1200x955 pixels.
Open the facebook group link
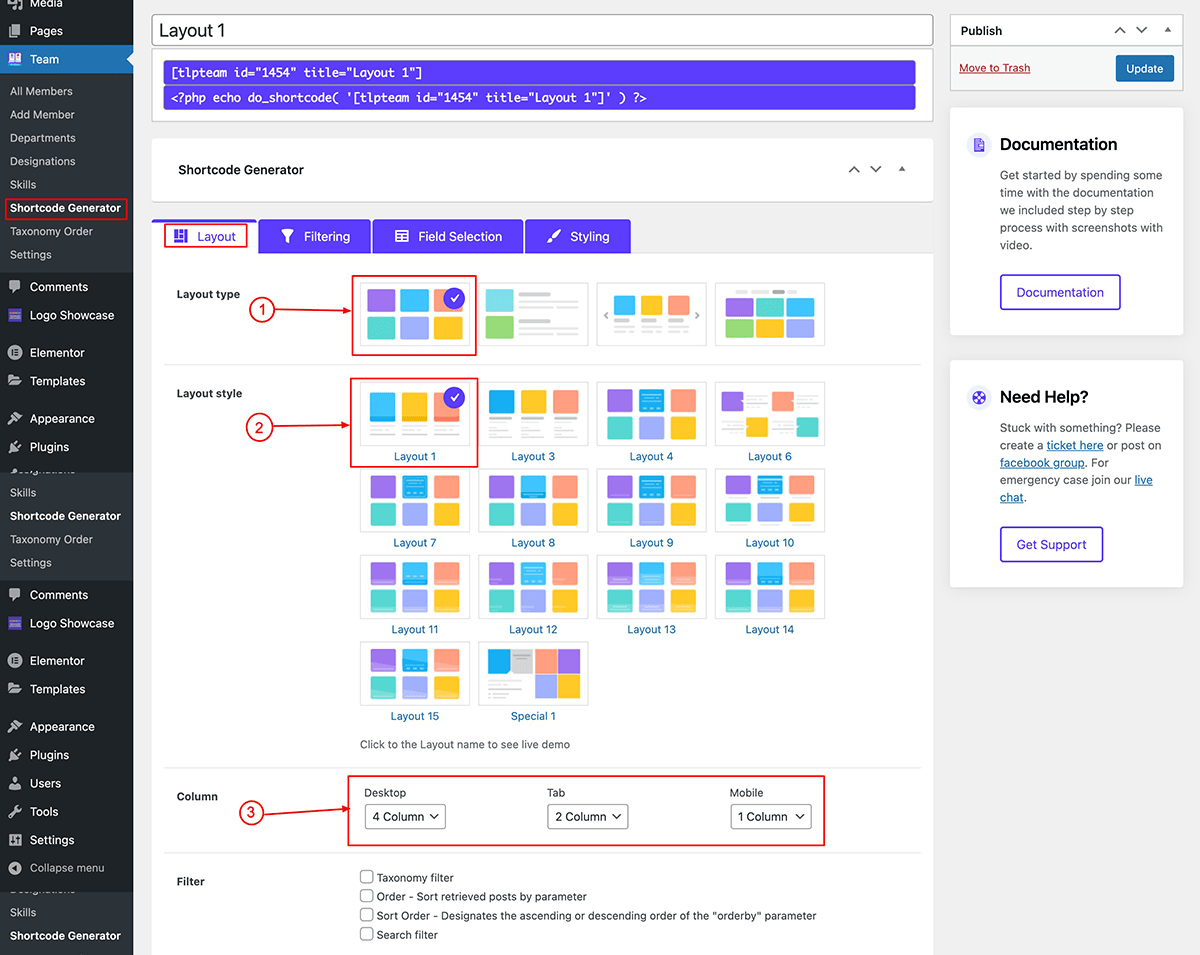click(1042, 463)
